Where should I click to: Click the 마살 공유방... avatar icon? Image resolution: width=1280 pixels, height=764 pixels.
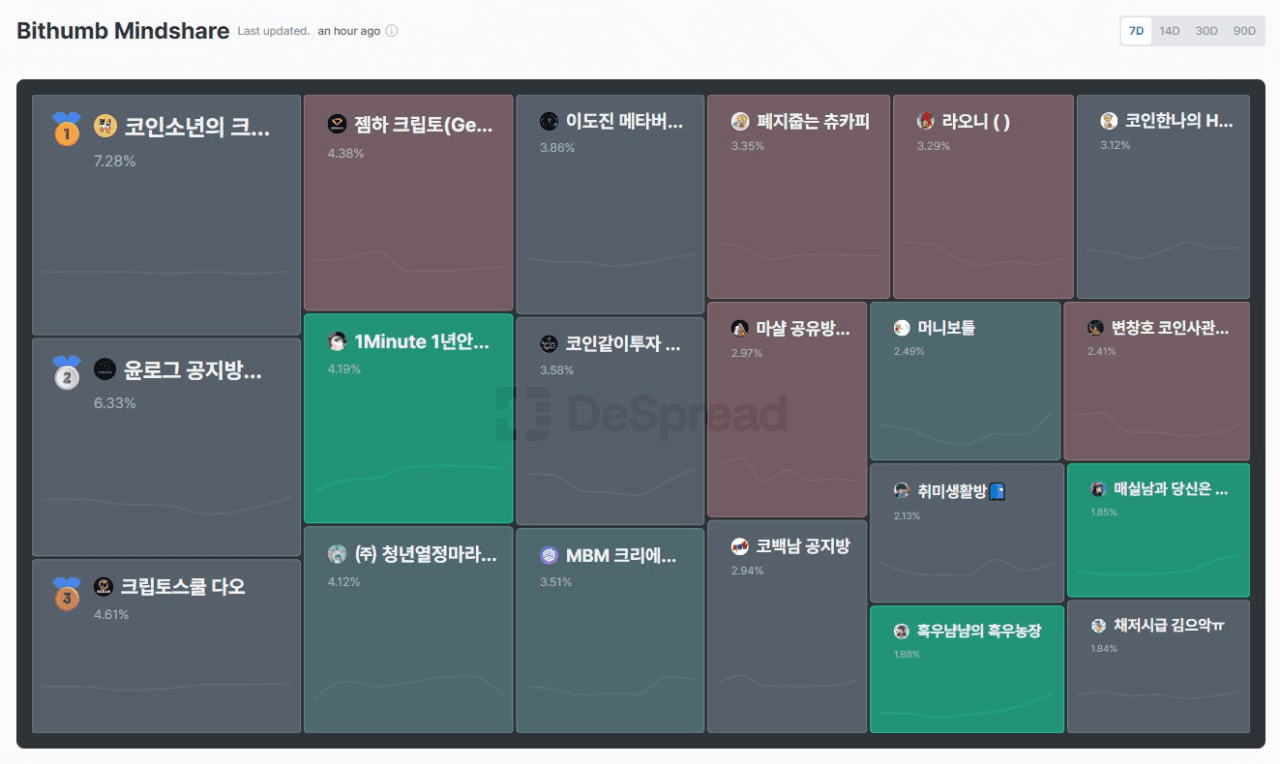(740, 328)
